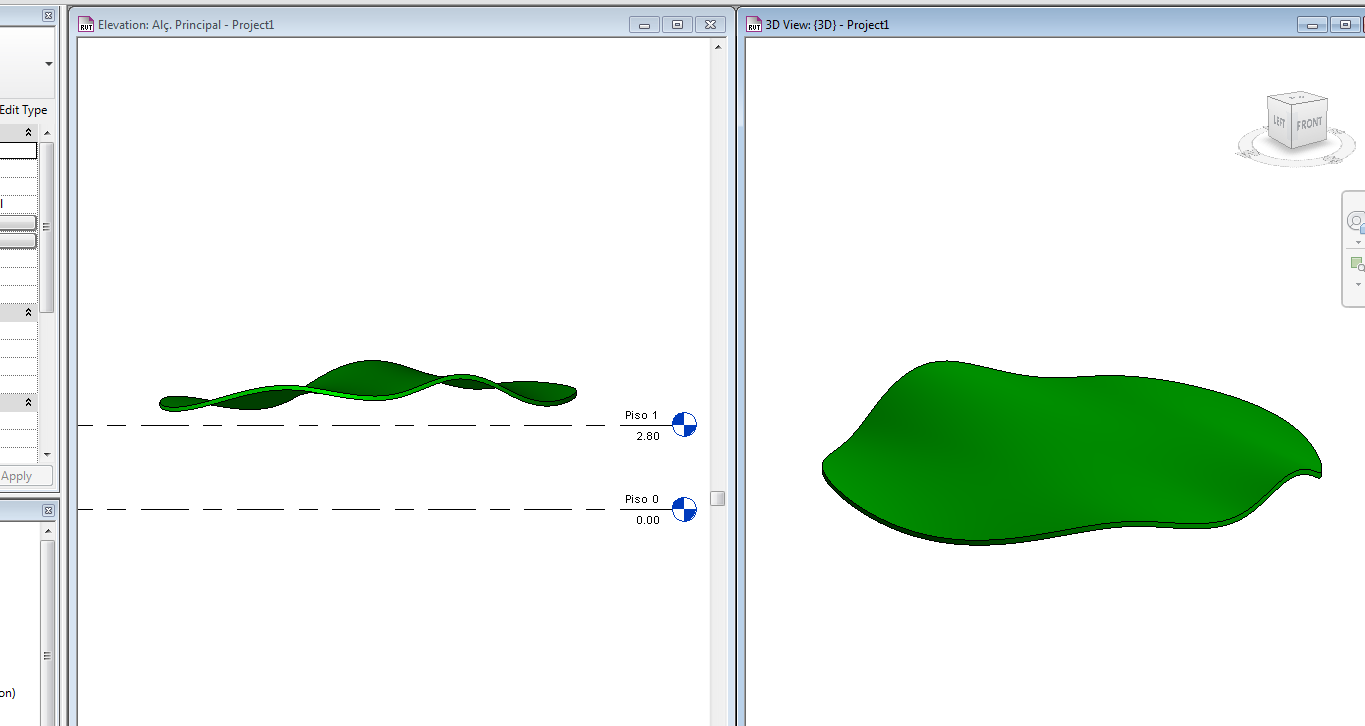Select the "Piso 1" level name
The width and height of the screenshot is (1365, 726).
(x=641, y=415)
